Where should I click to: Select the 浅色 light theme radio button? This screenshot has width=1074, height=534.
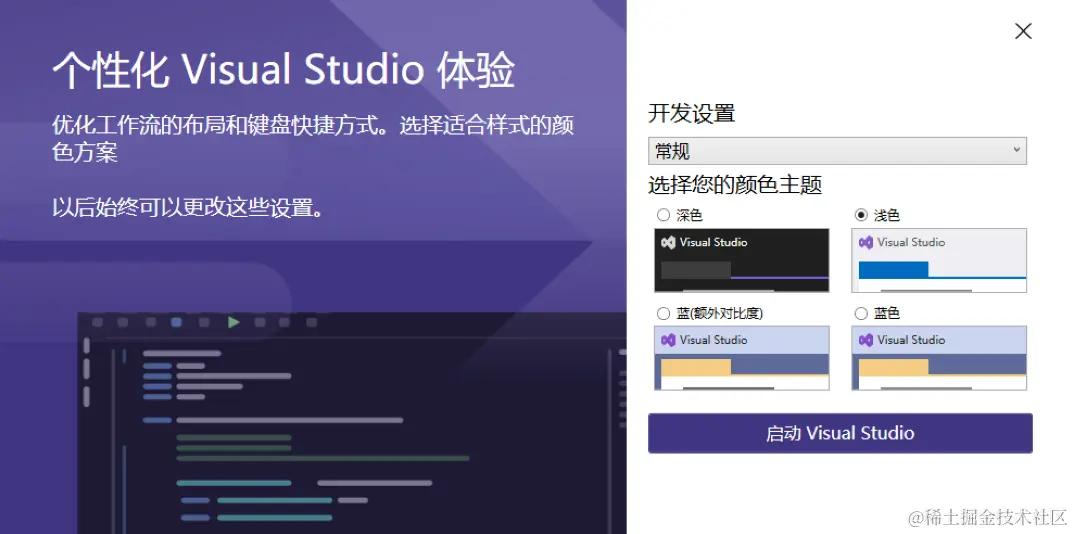click(861, 215)
